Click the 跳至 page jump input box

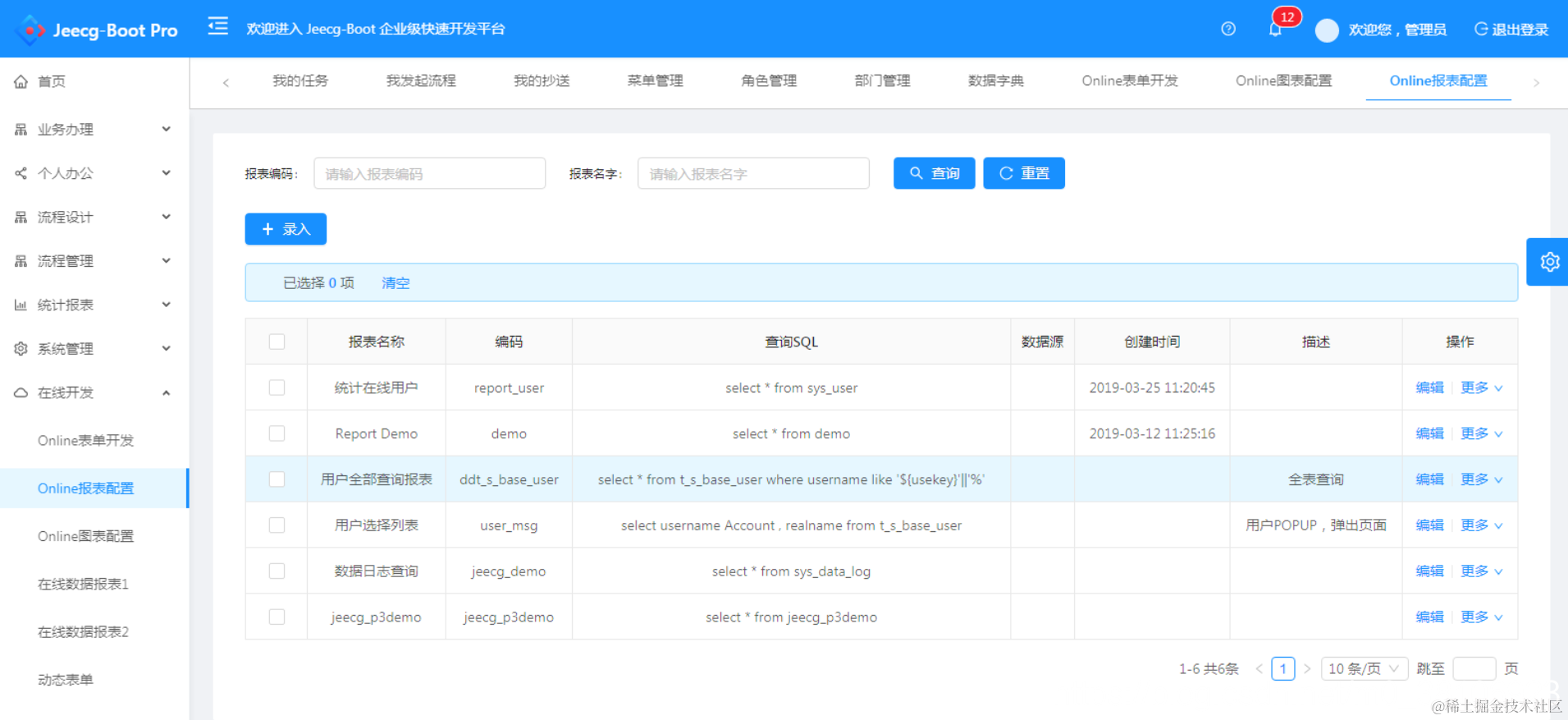(1474, 669)
